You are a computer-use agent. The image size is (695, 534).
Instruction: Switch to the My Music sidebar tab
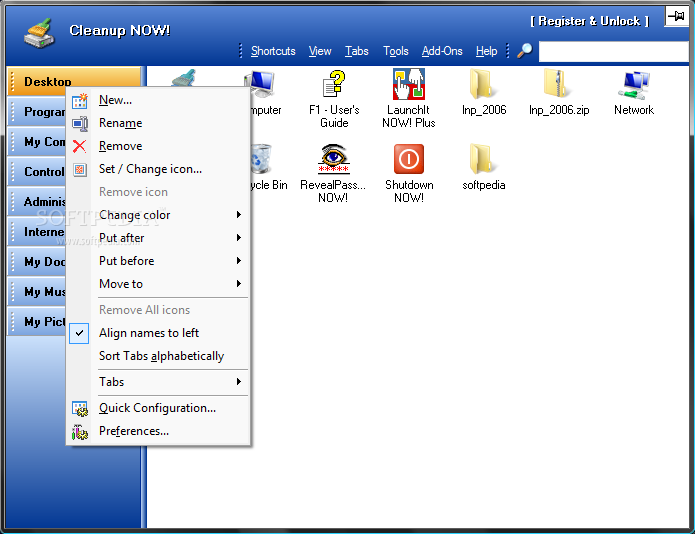pyautogui.click(x=37, y=292)
